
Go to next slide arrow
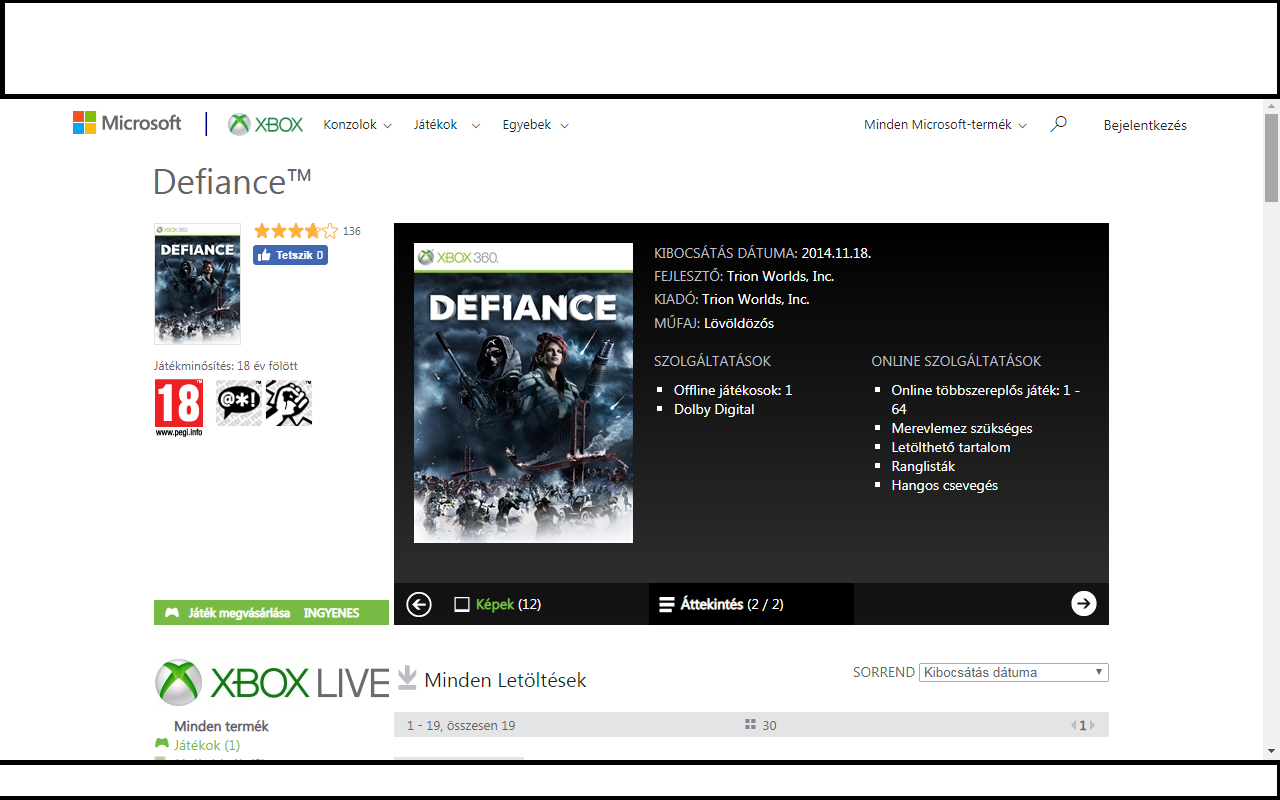click(x=1084, y=603)
